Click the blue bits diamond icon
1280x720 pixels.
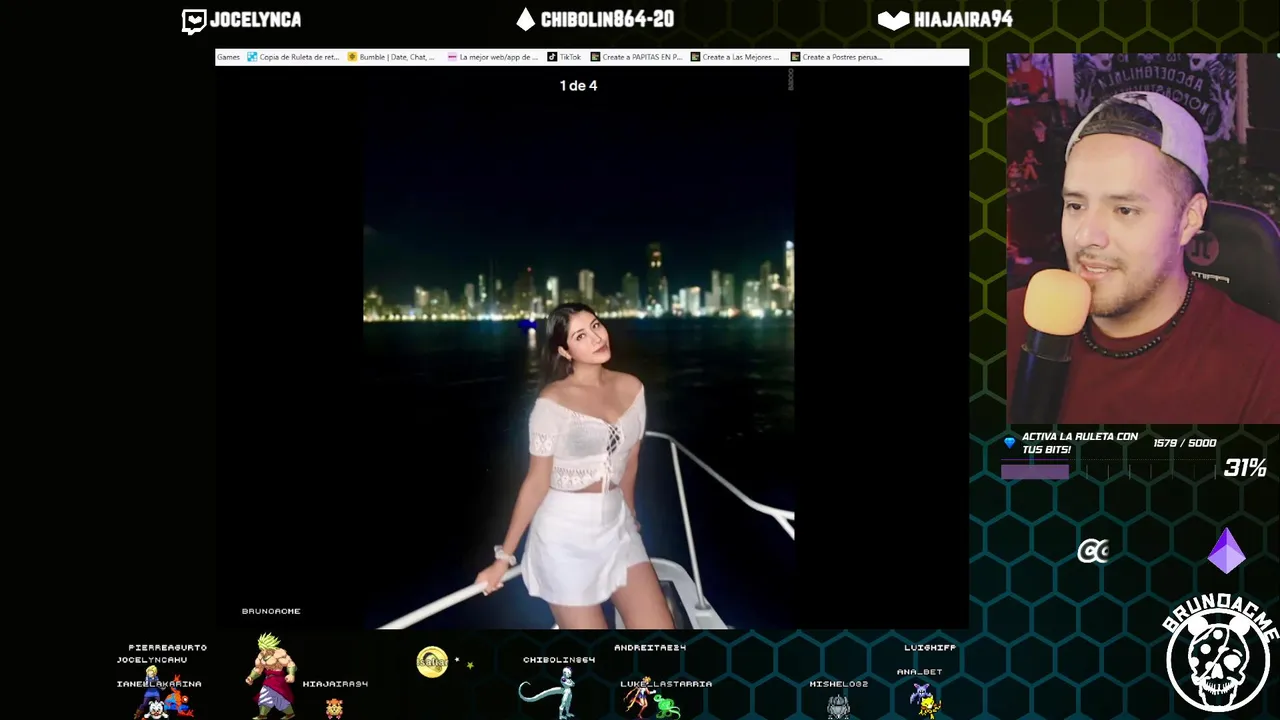click(1010, 442)
